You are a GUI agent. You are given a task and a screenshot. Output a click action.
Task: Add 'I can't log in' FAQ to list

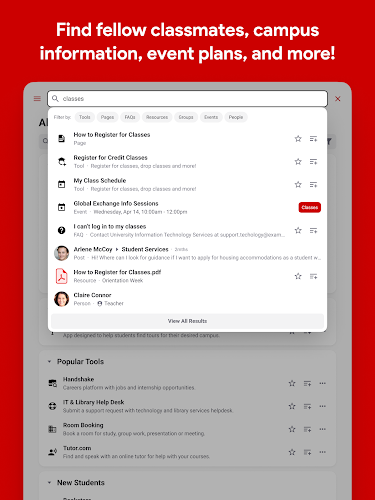click(313, 230)
